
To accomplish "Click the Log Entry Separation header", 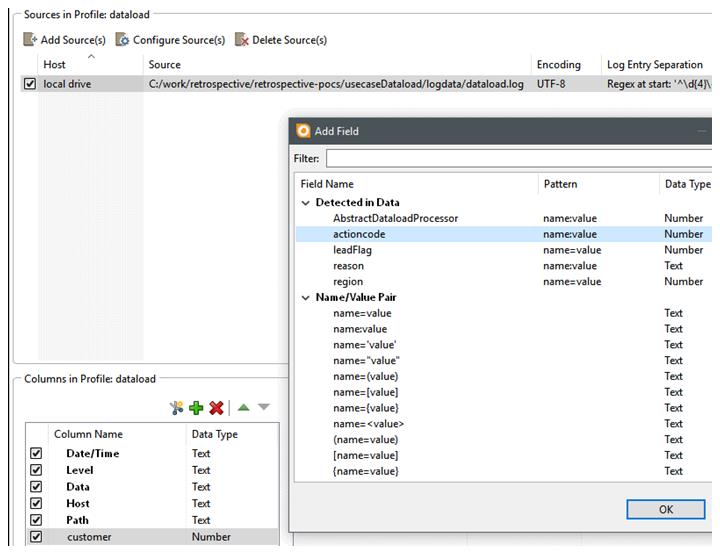I will click(655, 65).
